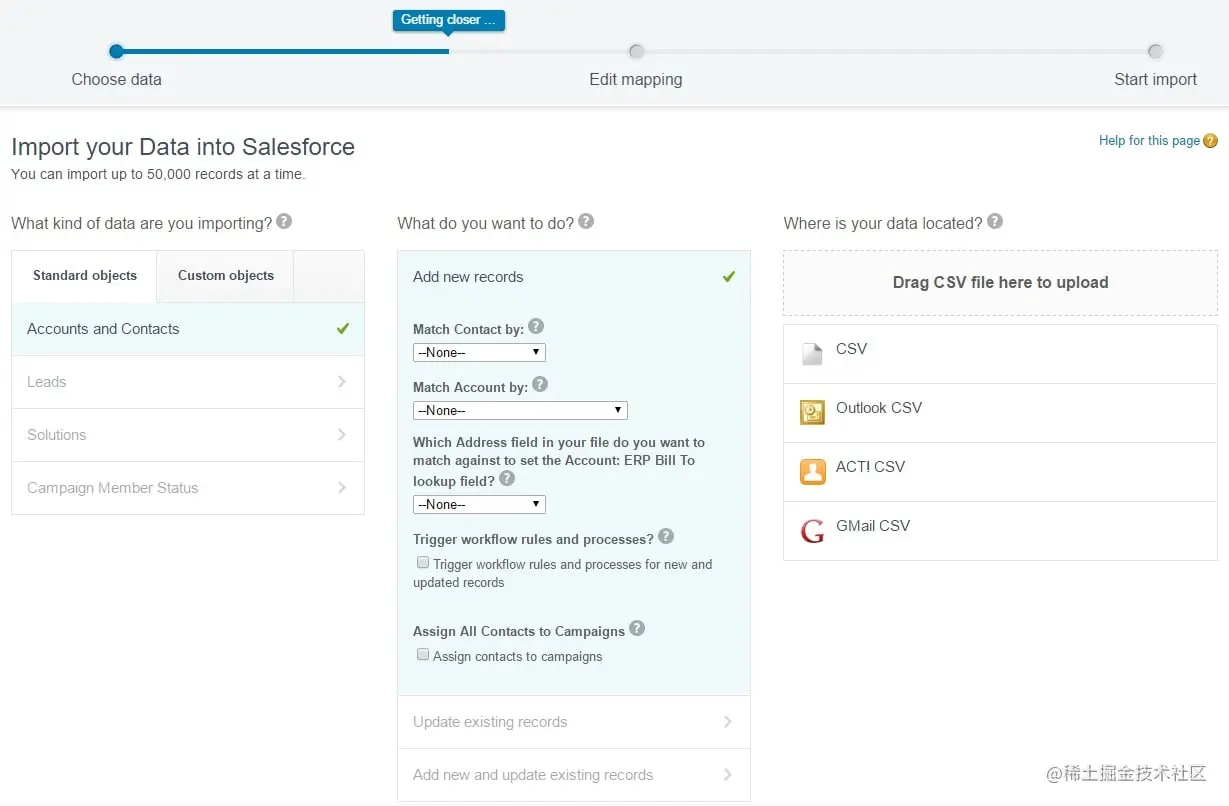Click help icon next to 'What do you want to do?'
1229x806 pixels.
click(x=586, y=221)
